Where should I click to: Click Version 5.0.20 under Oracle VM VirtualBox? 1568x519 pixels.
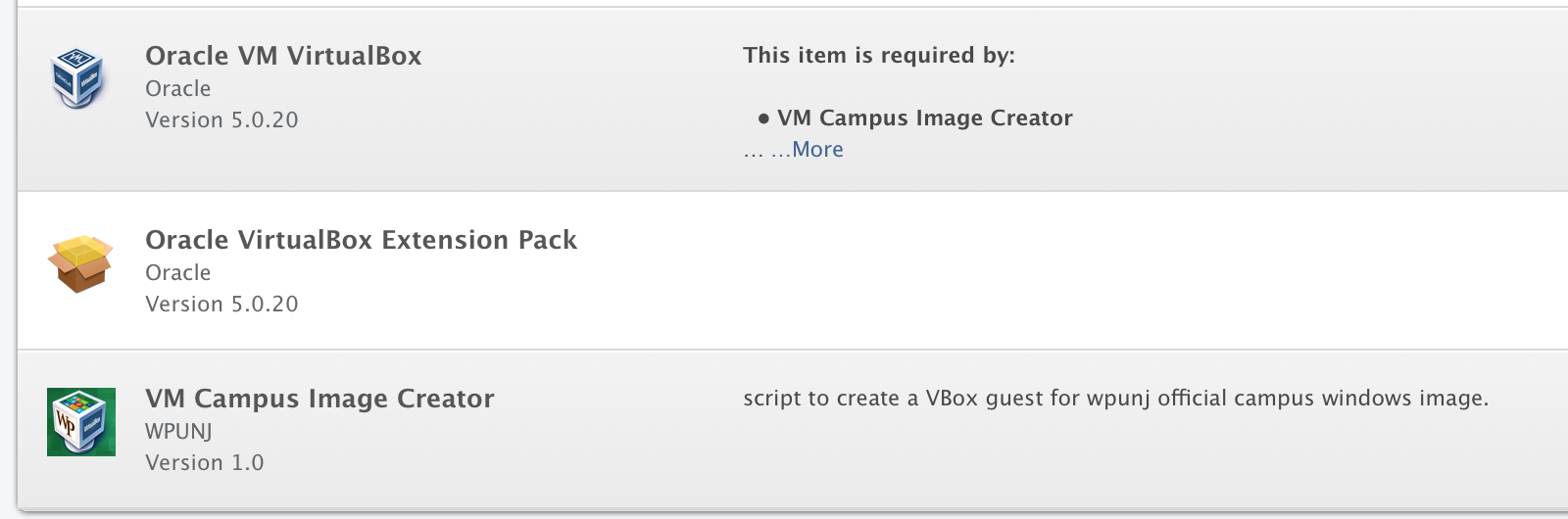[221, 120]
